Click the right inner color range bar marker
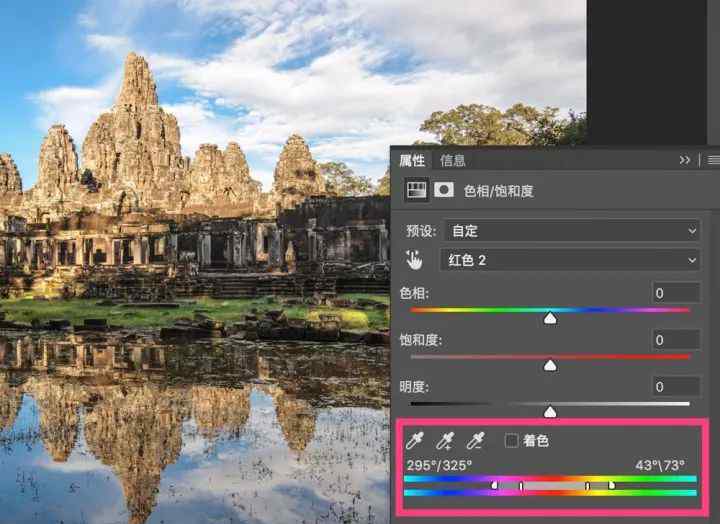Viewport: 720px width, 524px height. [x=587, y=485]
